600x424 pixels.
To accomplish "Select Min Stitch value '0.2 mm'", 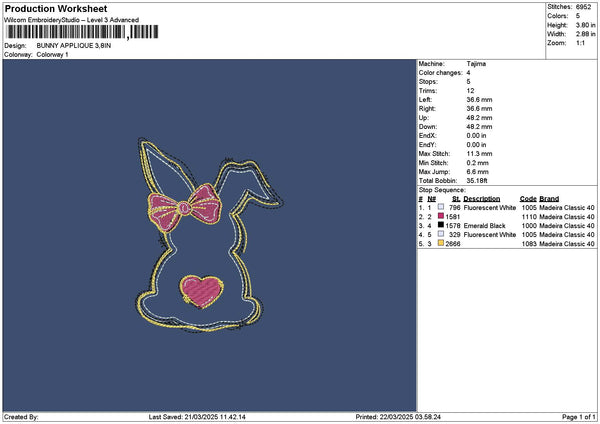I will pyautogui.click(x=478, y=163).
